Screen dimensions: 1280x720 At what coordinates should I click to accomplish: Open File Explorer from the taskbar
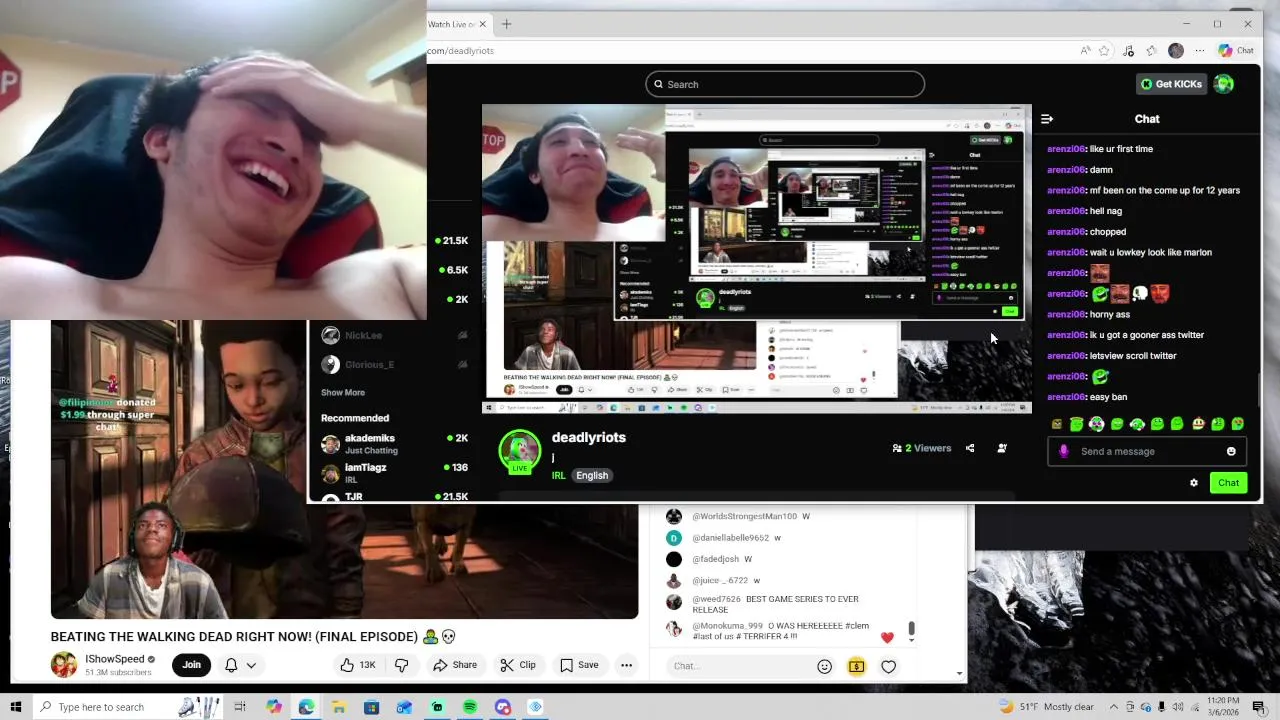(x=338, y=707)
